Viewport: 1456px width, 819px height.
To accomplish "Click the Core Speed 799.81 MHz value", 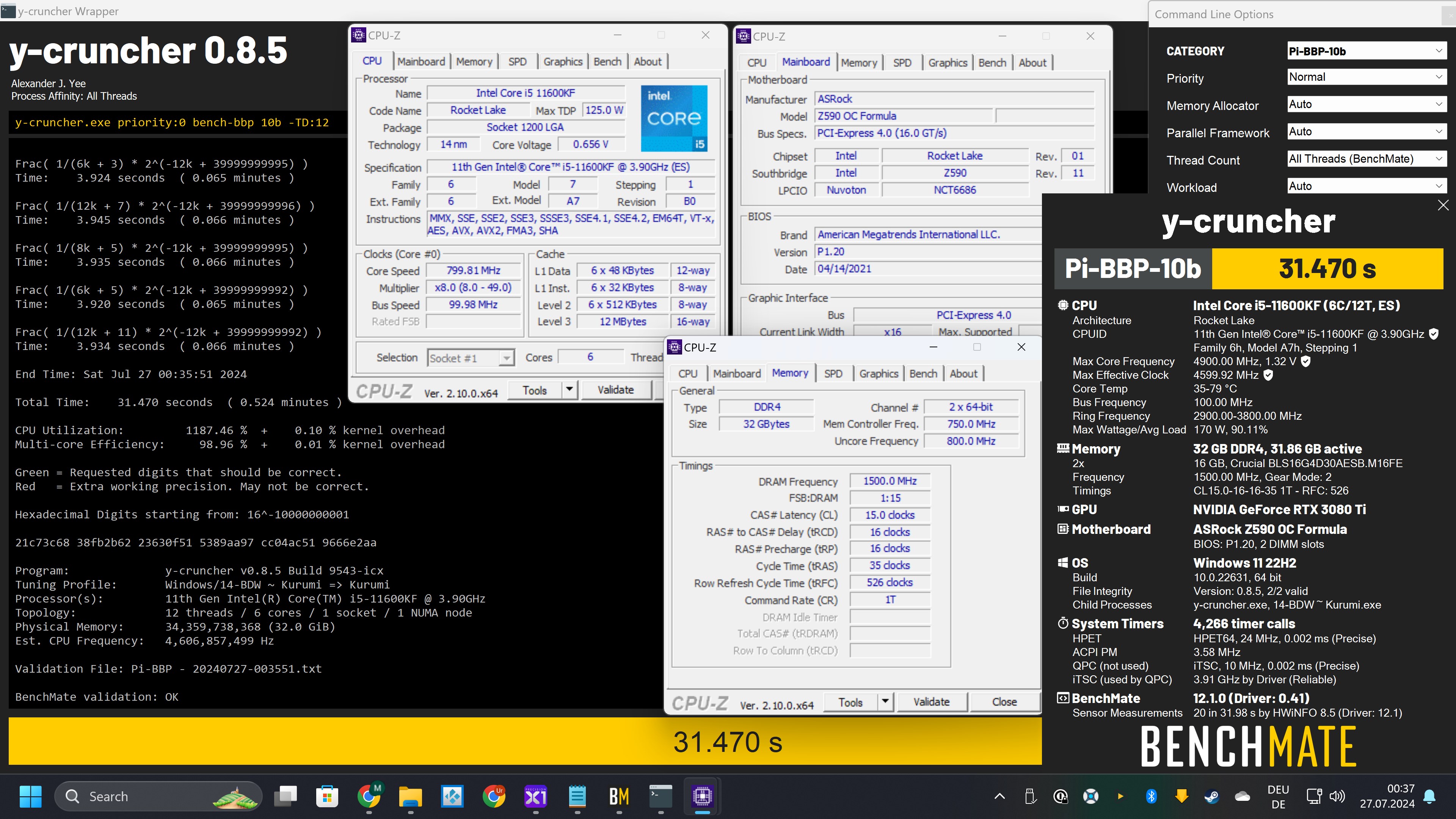I will (473, 270).
